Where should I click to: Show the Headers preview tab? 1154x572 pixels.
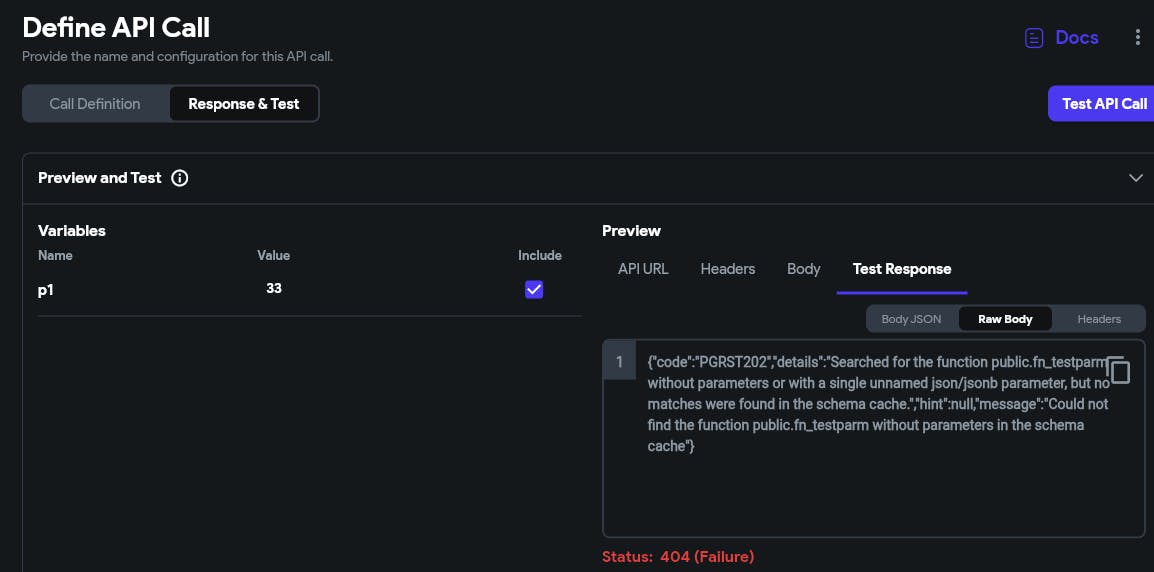point(728,269)
